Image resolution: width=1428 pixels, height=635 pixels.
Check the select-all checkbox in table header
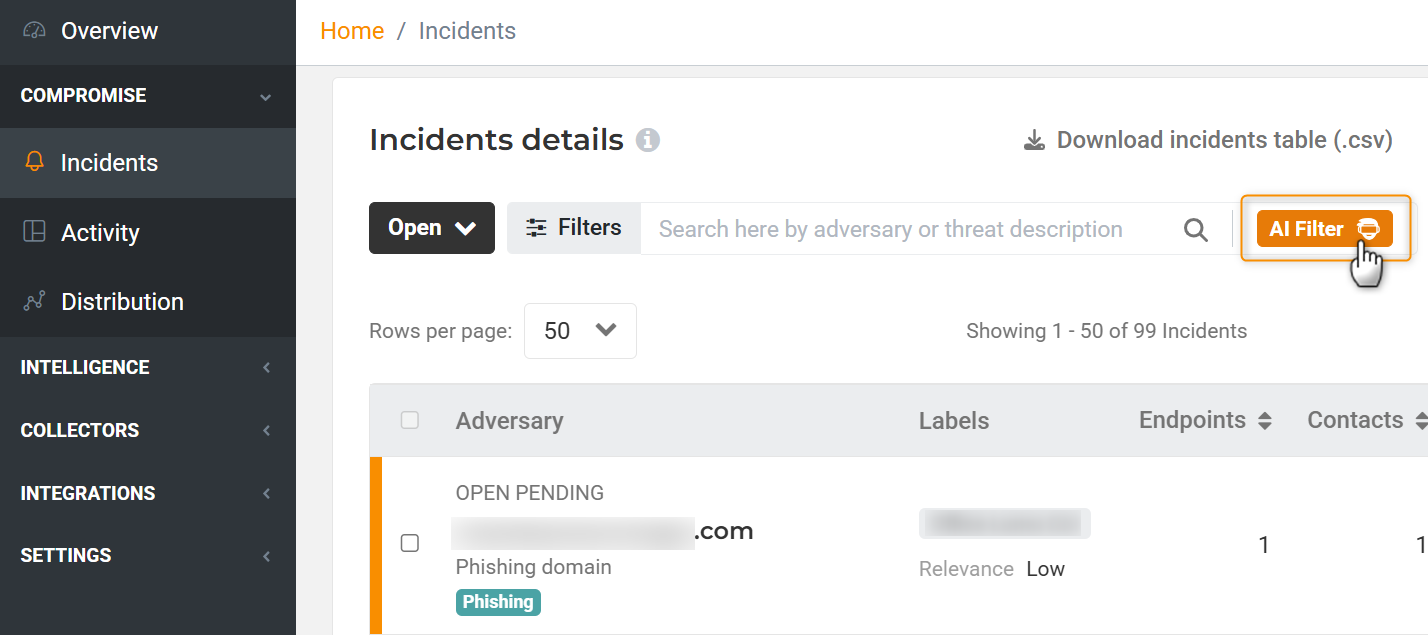[x=410, y=420]
